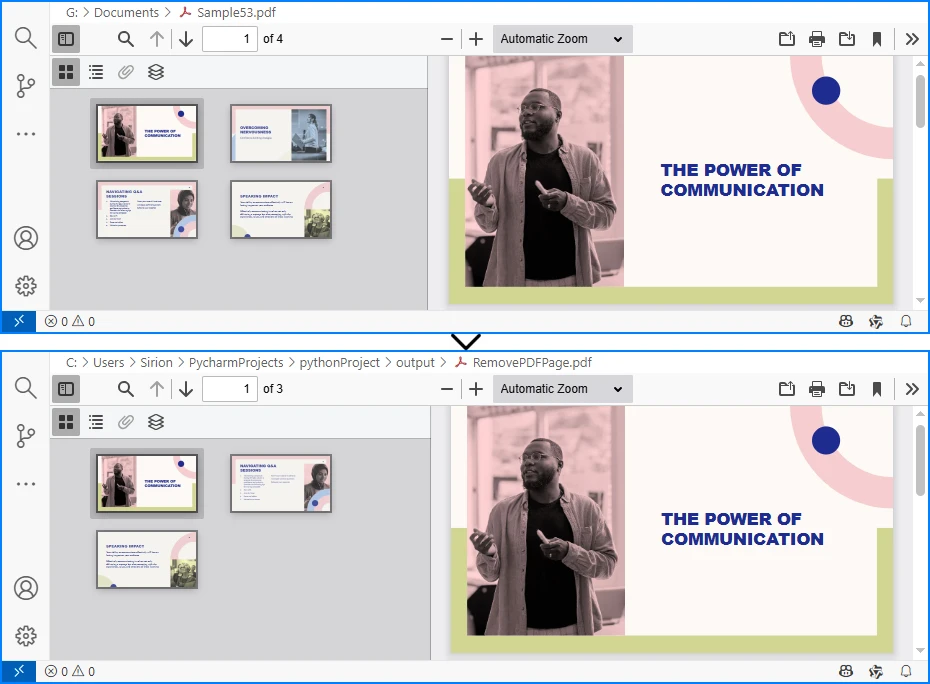The width and height of the screenshot is (930, 684).
Task: Open the layers panel in the PDF sidebar
Action: (x=155, y=71)
